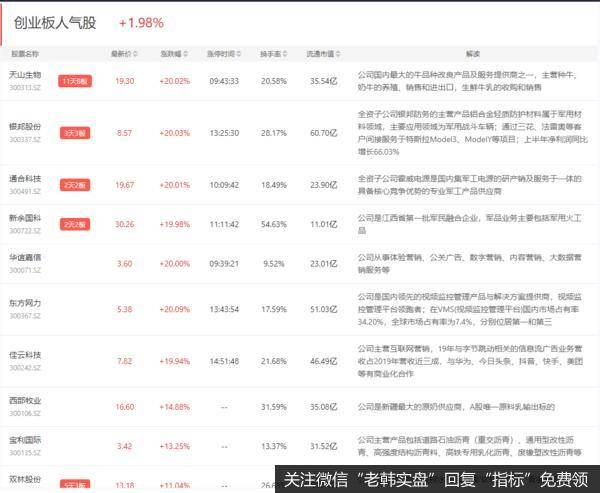Screen dimensions: 600x493
Task: Open the 双林股份 stock name
Action: pyautogui.click(x=25, y=479)
